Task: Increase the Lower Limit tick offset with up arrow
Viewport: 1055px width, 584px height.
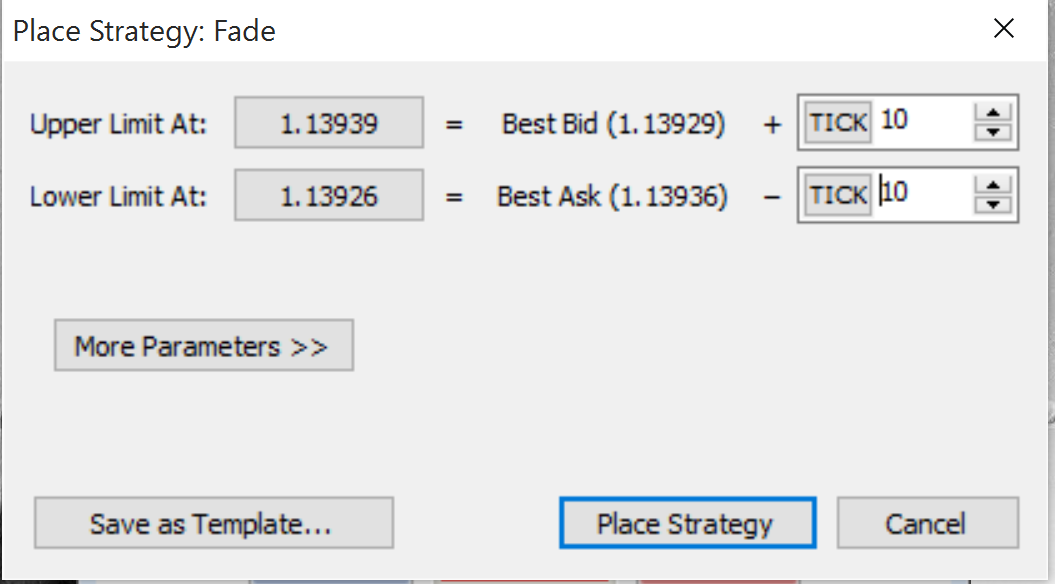Action: [992, 186]
